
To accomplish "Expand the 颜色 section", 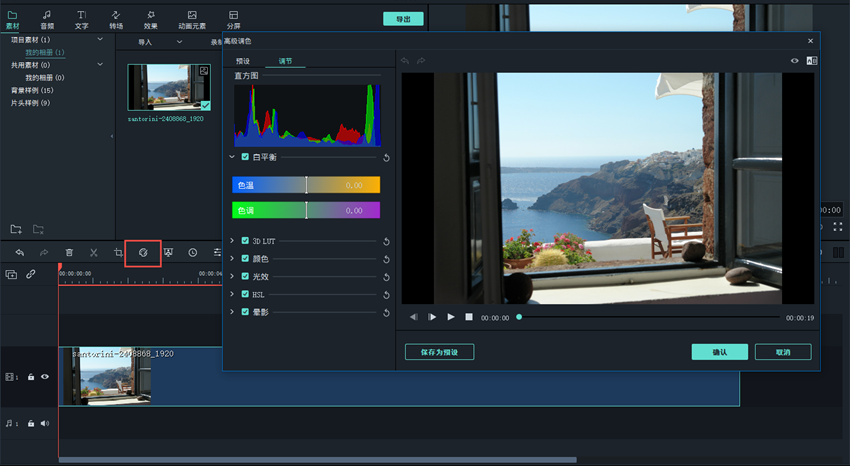I will coord(232,259).
